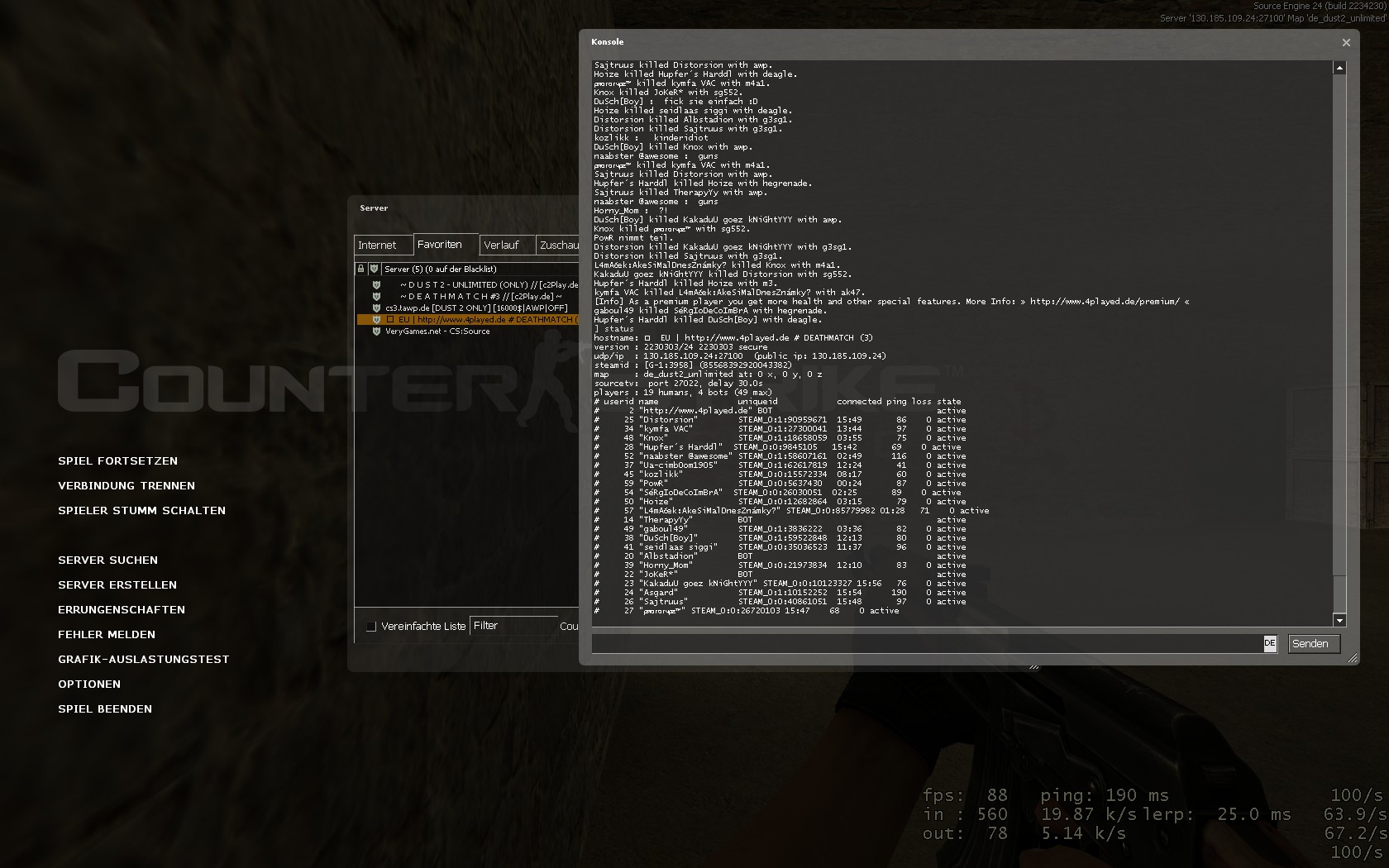Click VAC shield icon of DEATHMATCH #3 row
The height and width of the screenshot is (868, 1389).
pos(376,296)
